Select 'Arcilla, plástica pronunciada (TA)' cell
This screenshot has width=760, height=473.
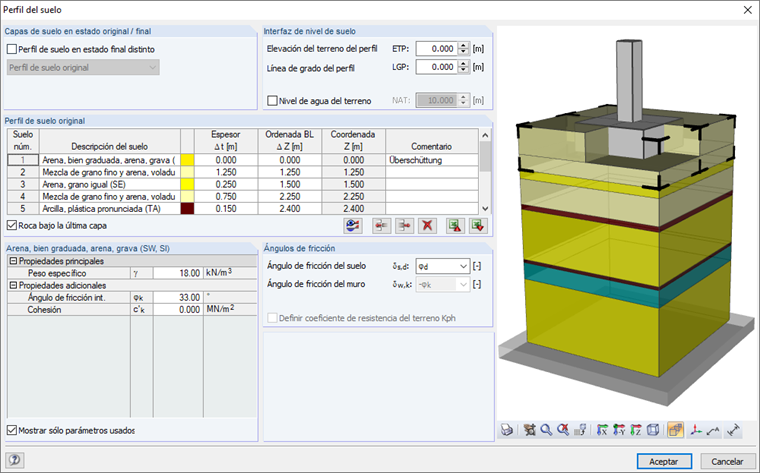pos(110,209)
